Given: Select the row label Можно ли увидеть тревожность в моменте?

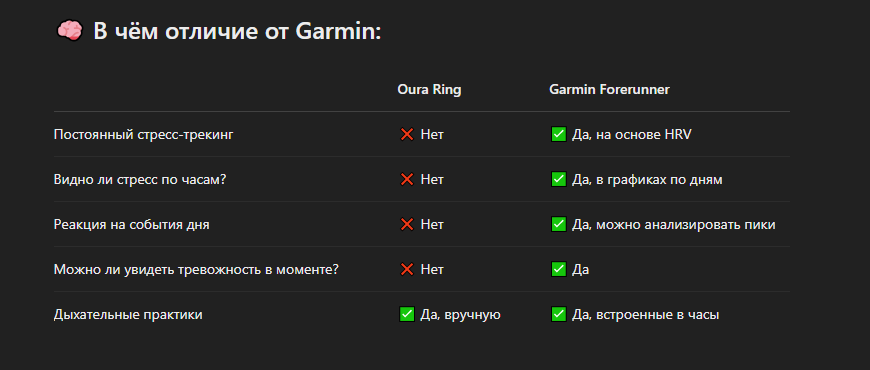Looking at the screenshot, I should (196, 270).
